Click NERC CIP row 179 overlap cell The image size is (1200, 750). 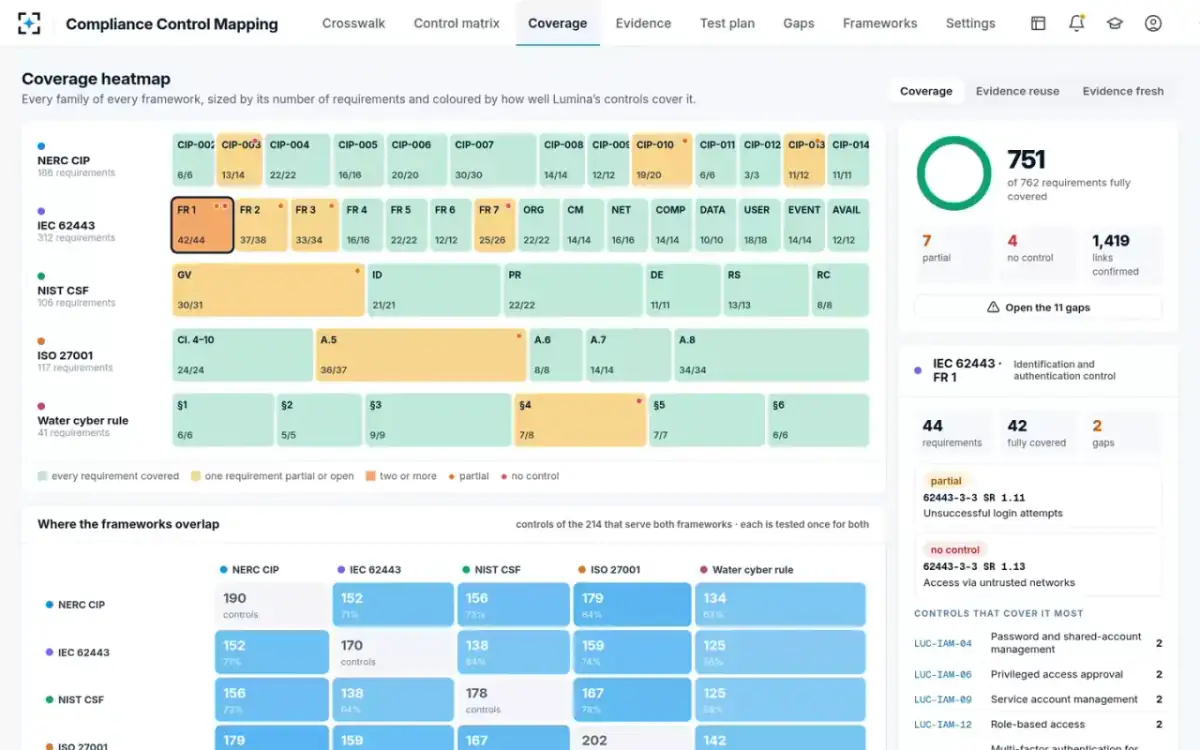pos(631,604)
